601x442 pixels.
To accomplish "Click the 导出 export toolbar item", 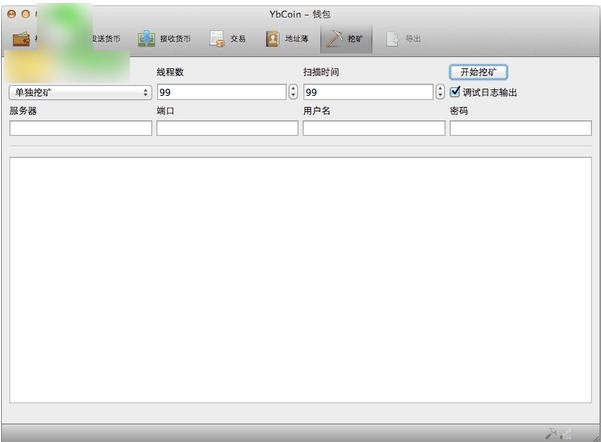I will [404, 39].
